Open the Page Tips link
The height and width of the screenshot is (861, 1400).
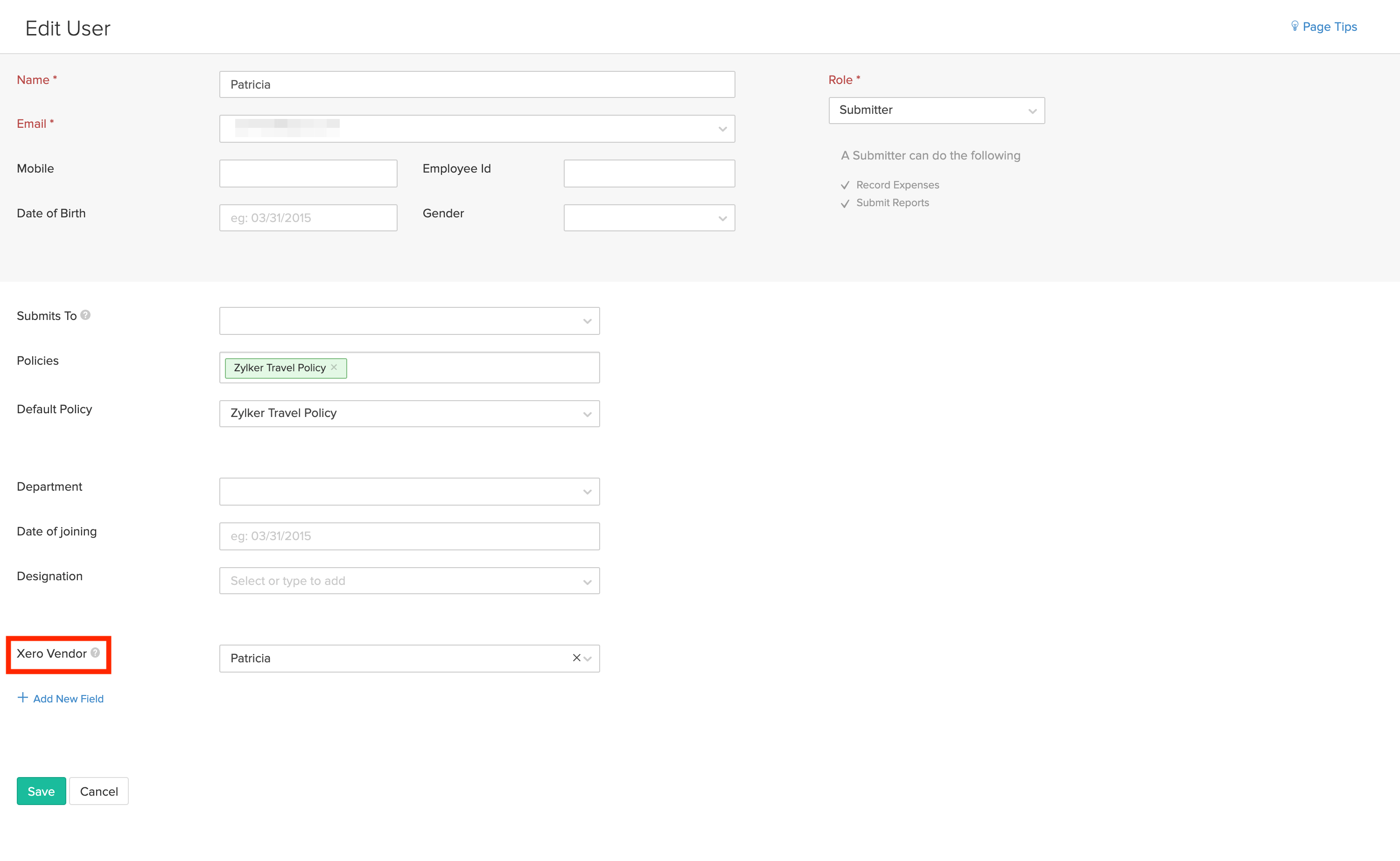1330,27
